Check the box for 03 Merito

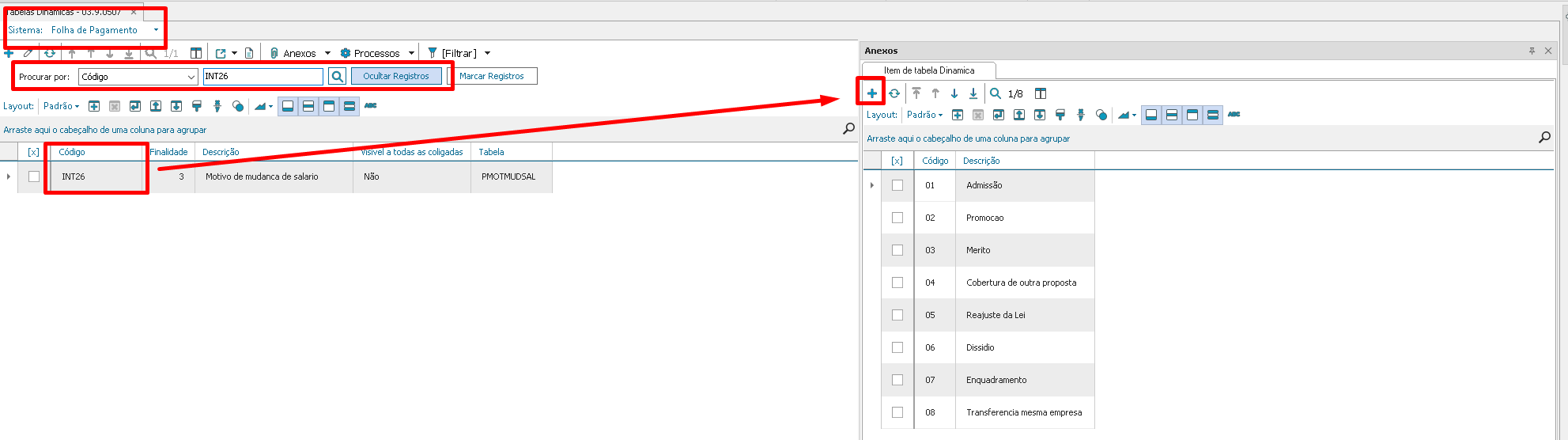[897, 250]
